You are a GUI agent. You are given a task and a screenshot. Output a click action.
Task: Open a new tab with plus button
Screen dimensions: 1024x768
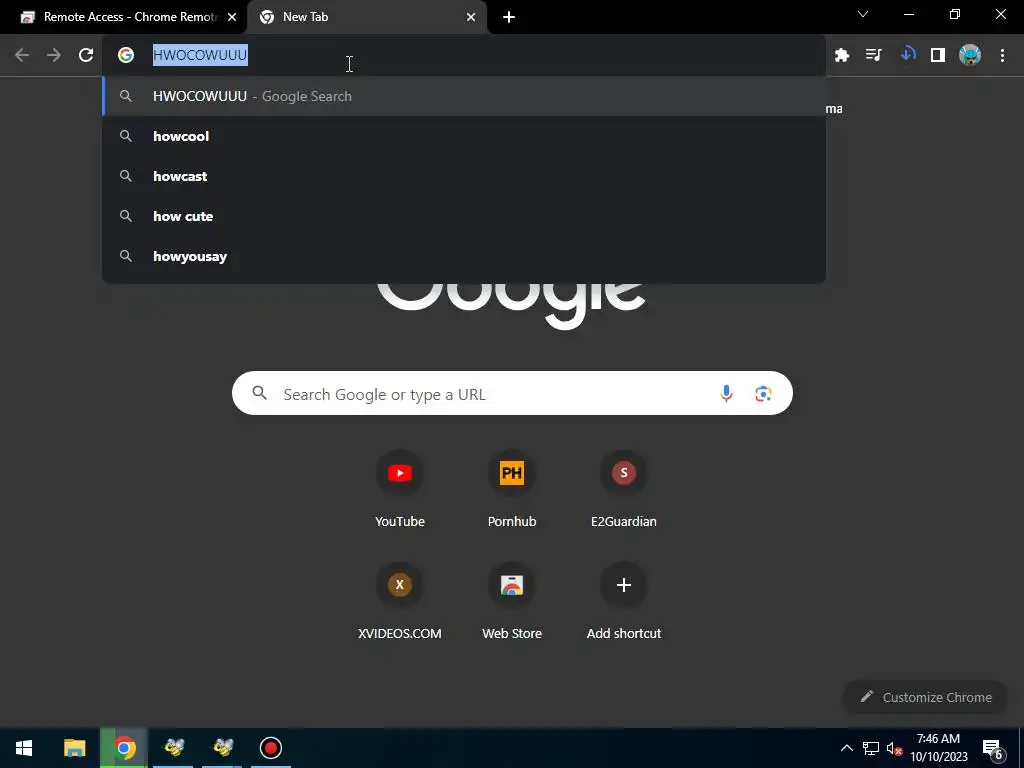pos(509,17)
